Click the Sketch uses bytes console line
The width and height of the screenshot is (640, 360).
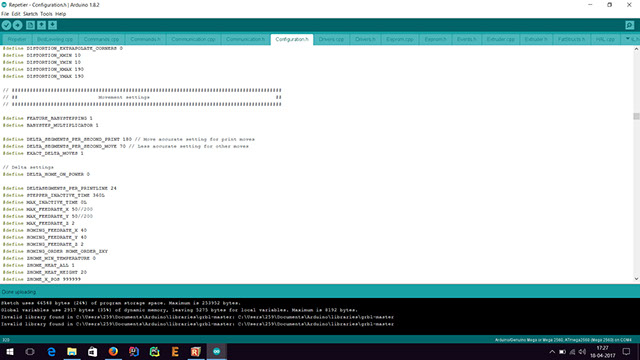(121, 303)
